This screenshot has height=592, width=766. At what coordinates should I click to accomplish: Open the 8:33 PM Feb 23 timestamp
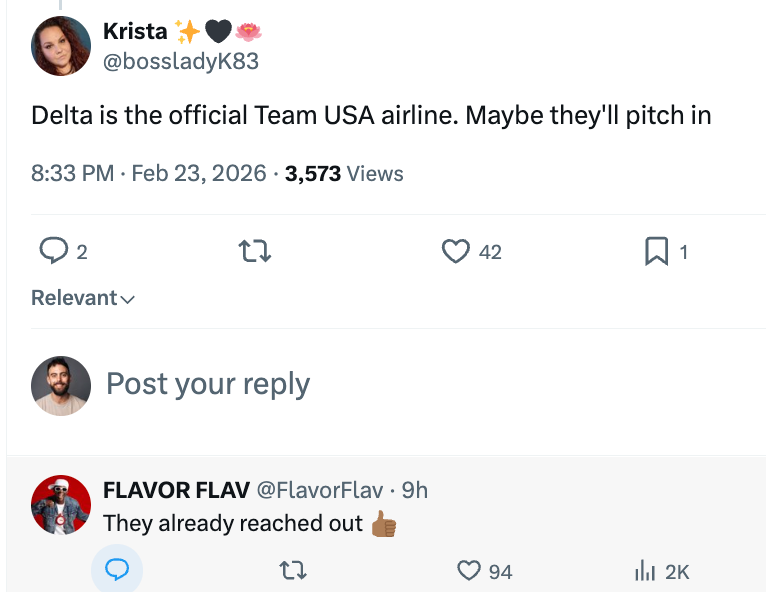(x=149, y=174)
